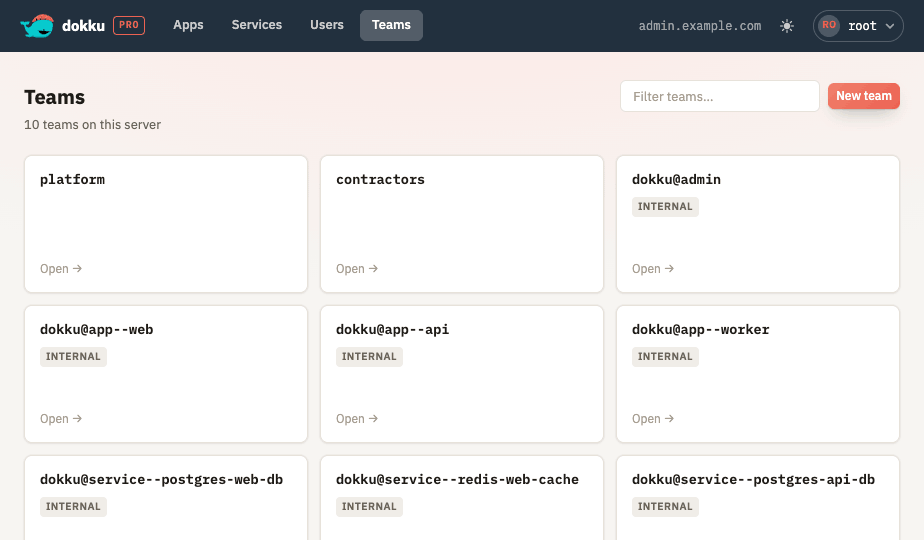Click INTERNAL badge on postgres-api-db card
Screen dimensions: 924x540
[x=665, y=506]
